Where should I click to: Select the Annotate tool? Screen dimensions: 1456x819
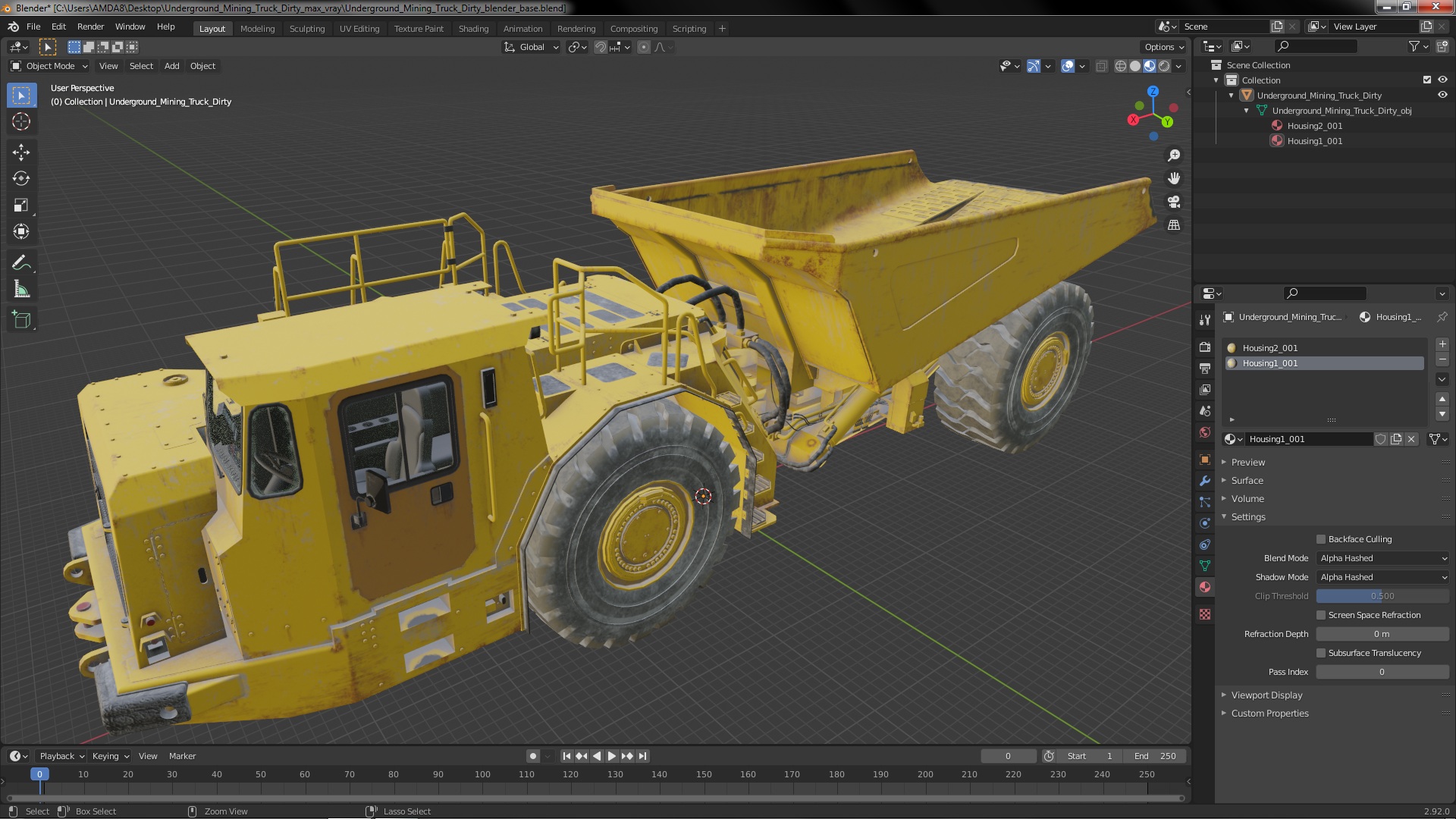pos(21,262)
